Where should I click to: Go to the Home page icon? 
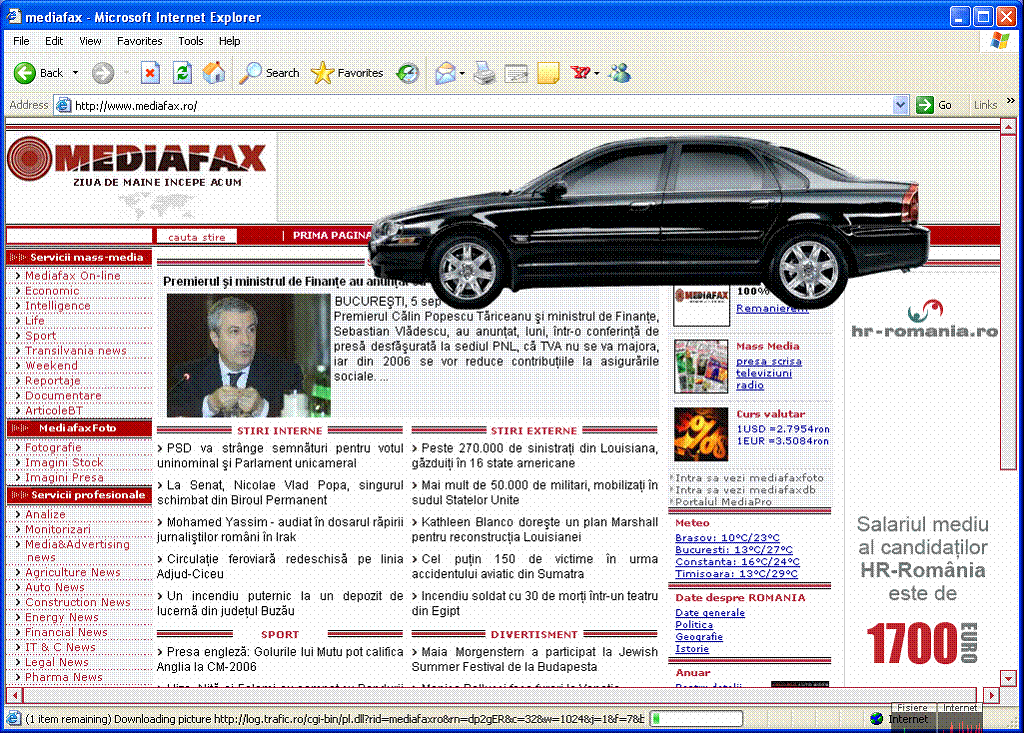(214, 73)
